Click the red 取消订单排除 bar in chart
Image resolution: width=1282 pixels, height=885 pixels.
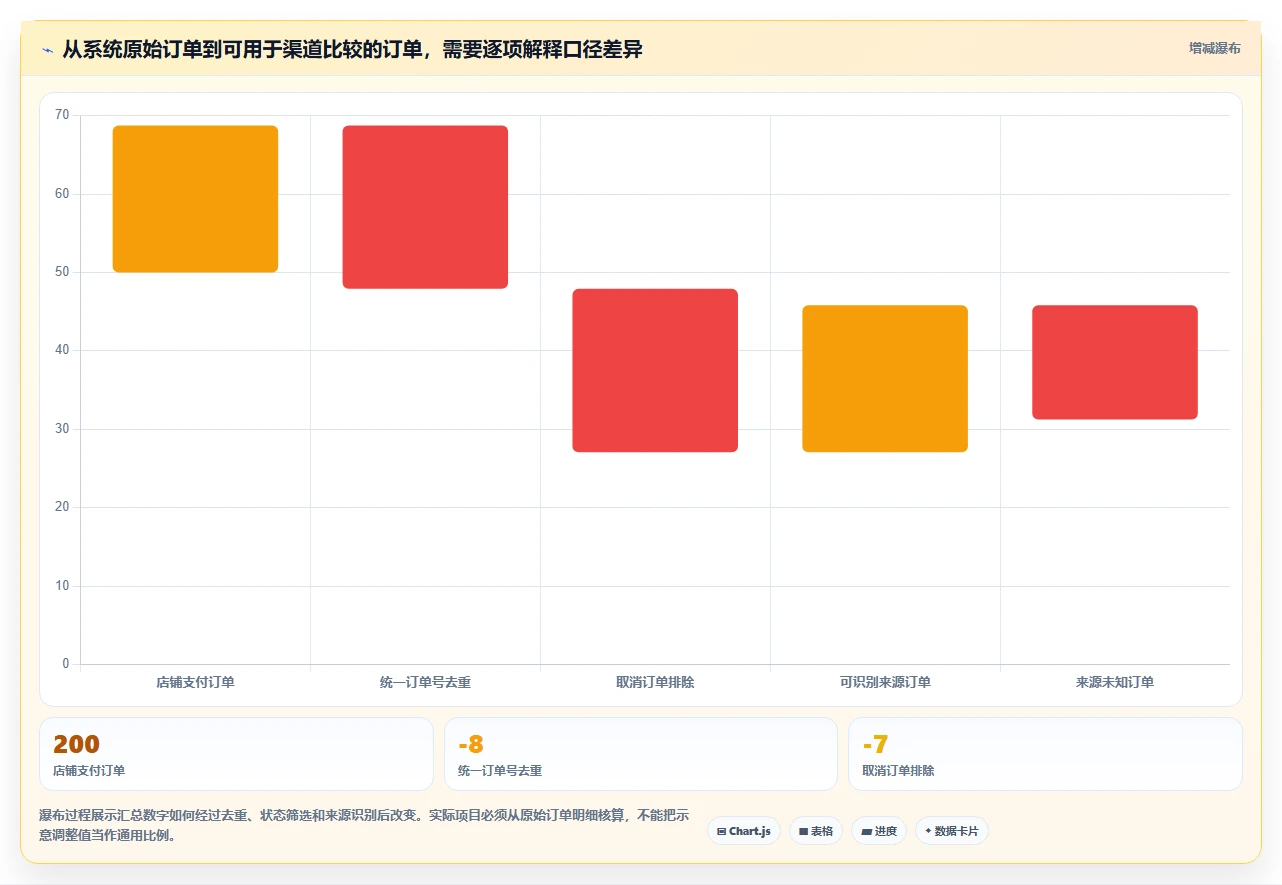click(655, 370)
